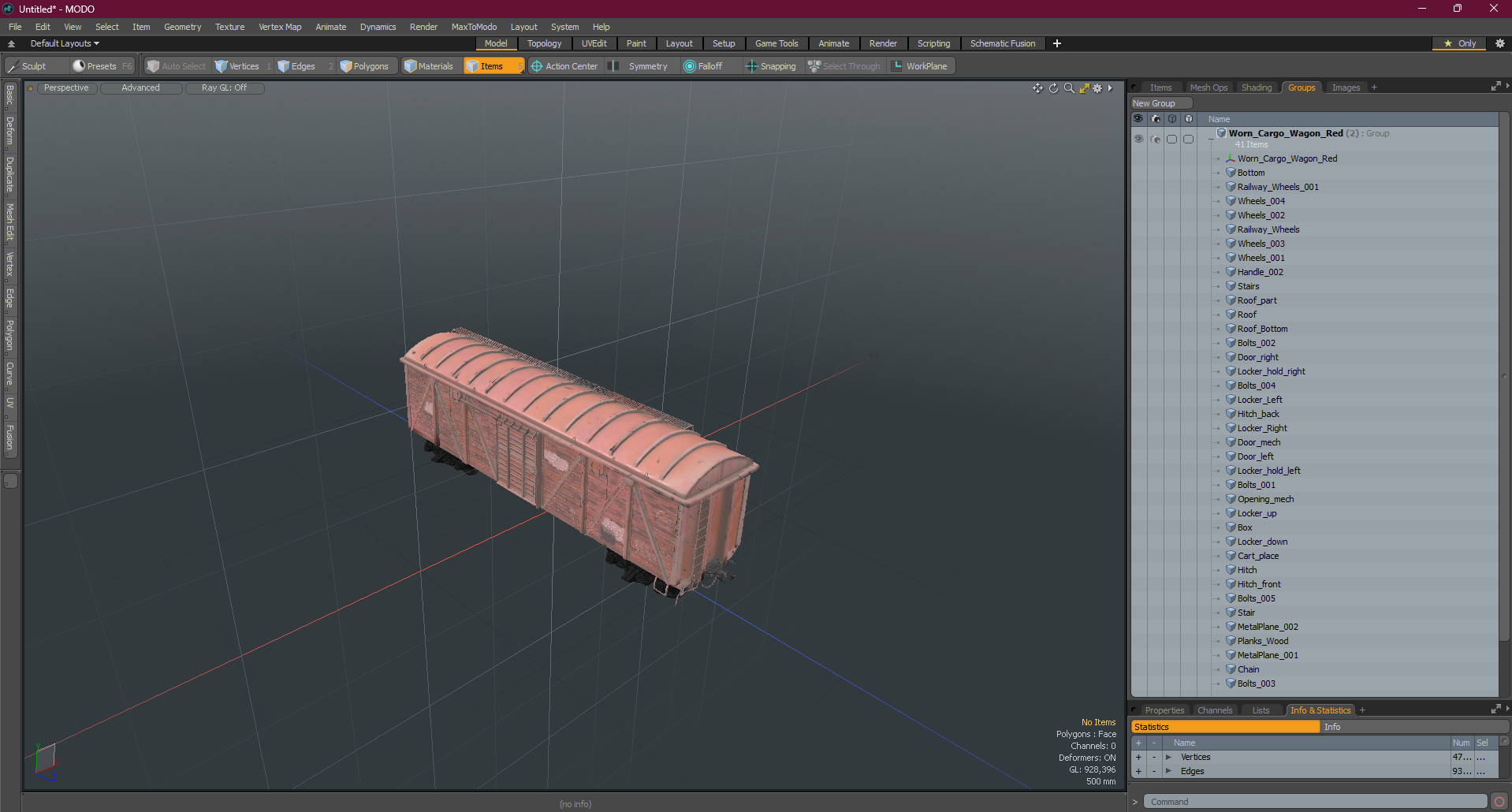Open the Shading tab
Viewport: 1512px width, 812px height.
[1257, 88]
